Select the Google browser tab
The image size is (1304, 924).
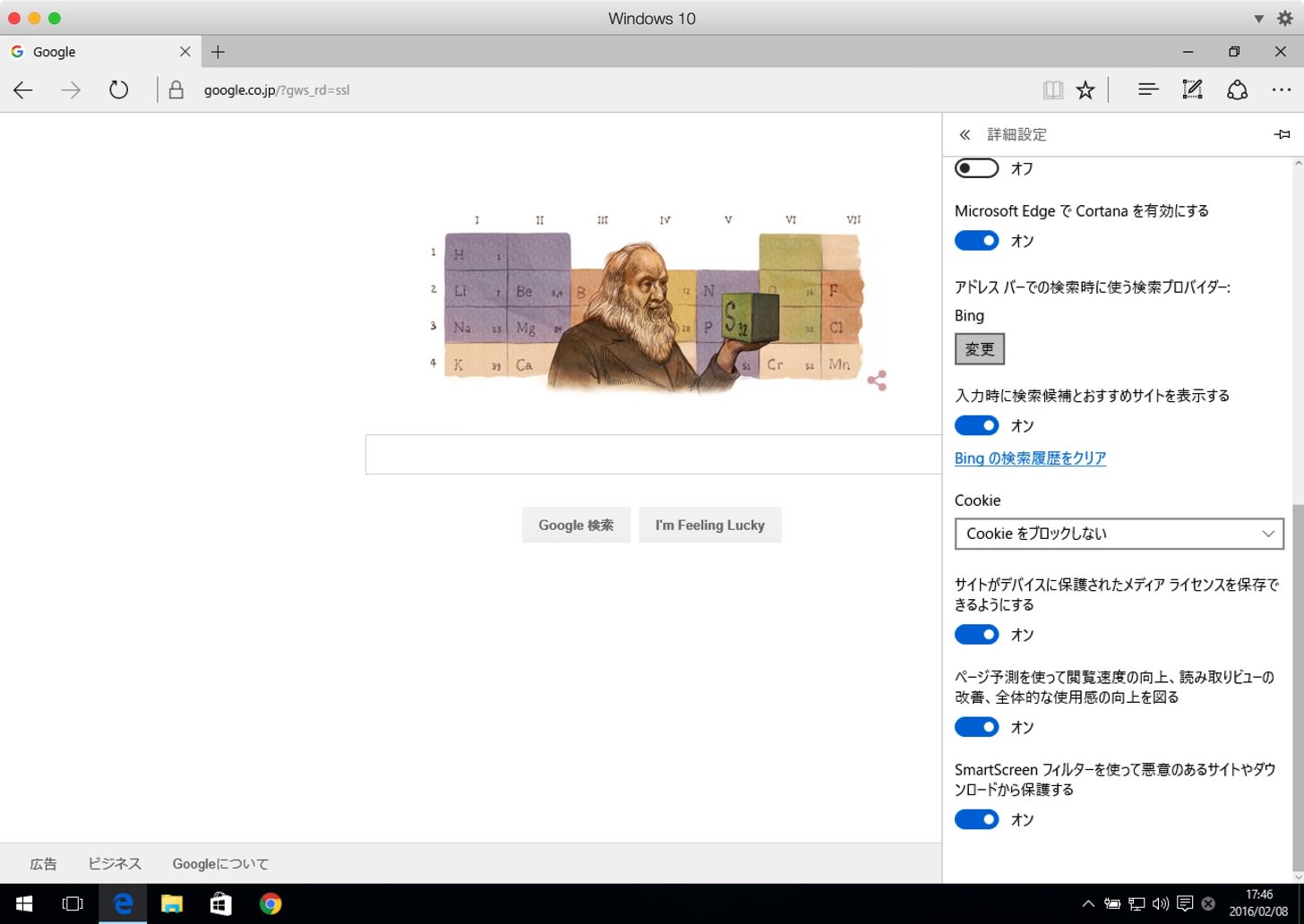click(100, 52)
